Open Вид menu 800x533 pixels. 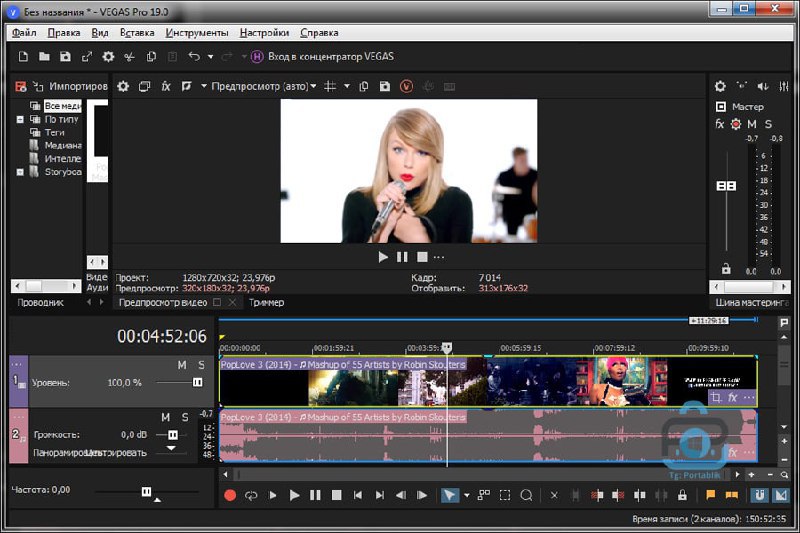pyautogui.click(x=100, y=33)
